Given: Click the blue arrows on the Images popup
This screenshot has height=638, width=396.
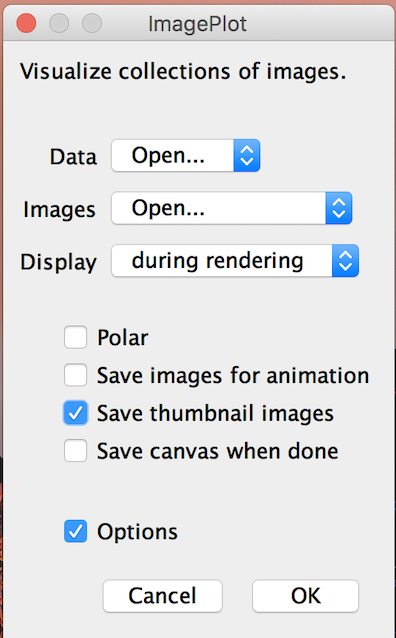Looking at the screenshot, I should point(339,208).
